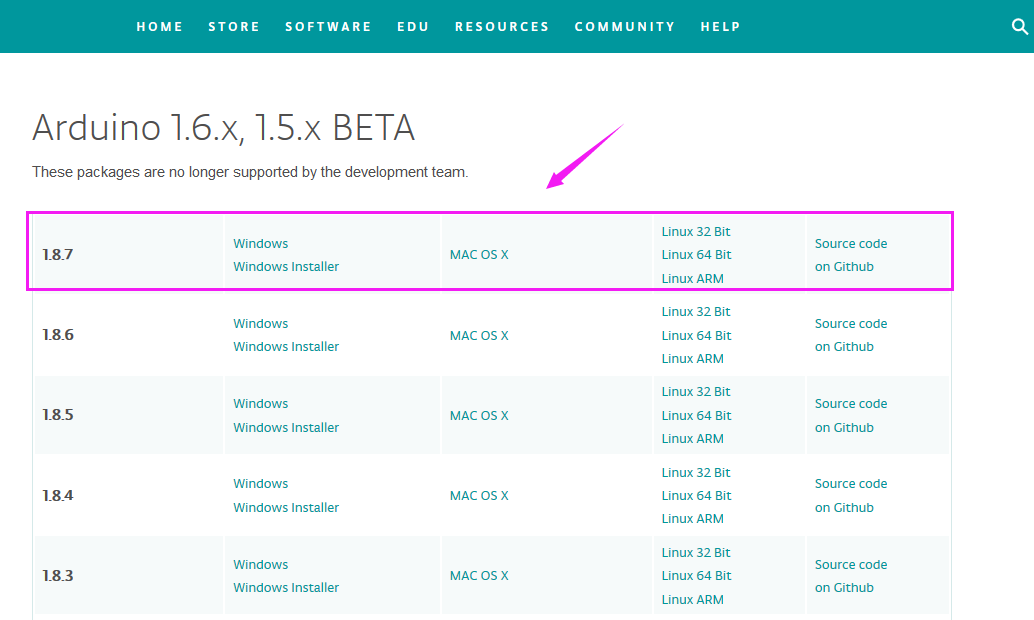
Task: Open Source code link for 1.8.6
Action: click(851, 324)
